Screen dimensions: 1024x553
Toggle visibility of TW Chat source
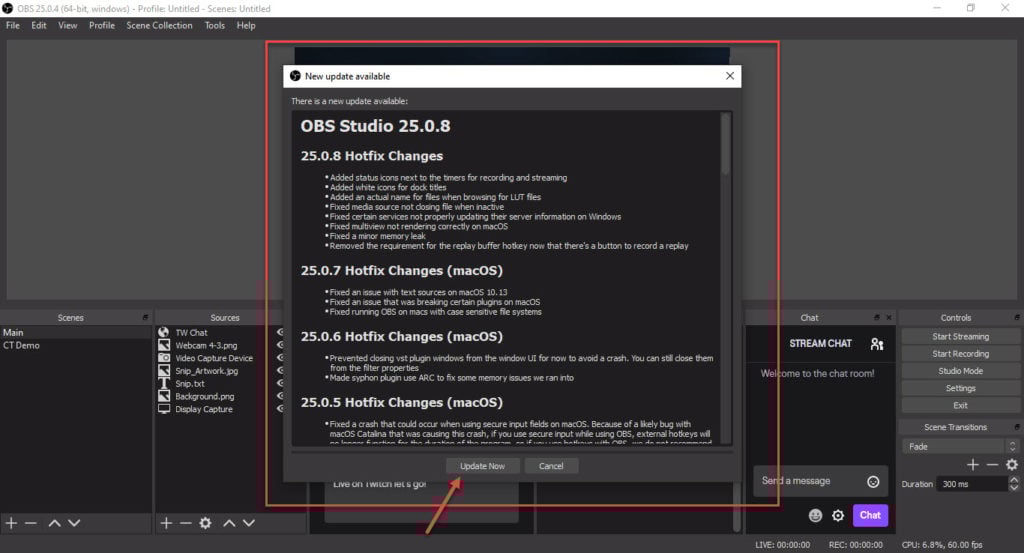click(280, 332)
